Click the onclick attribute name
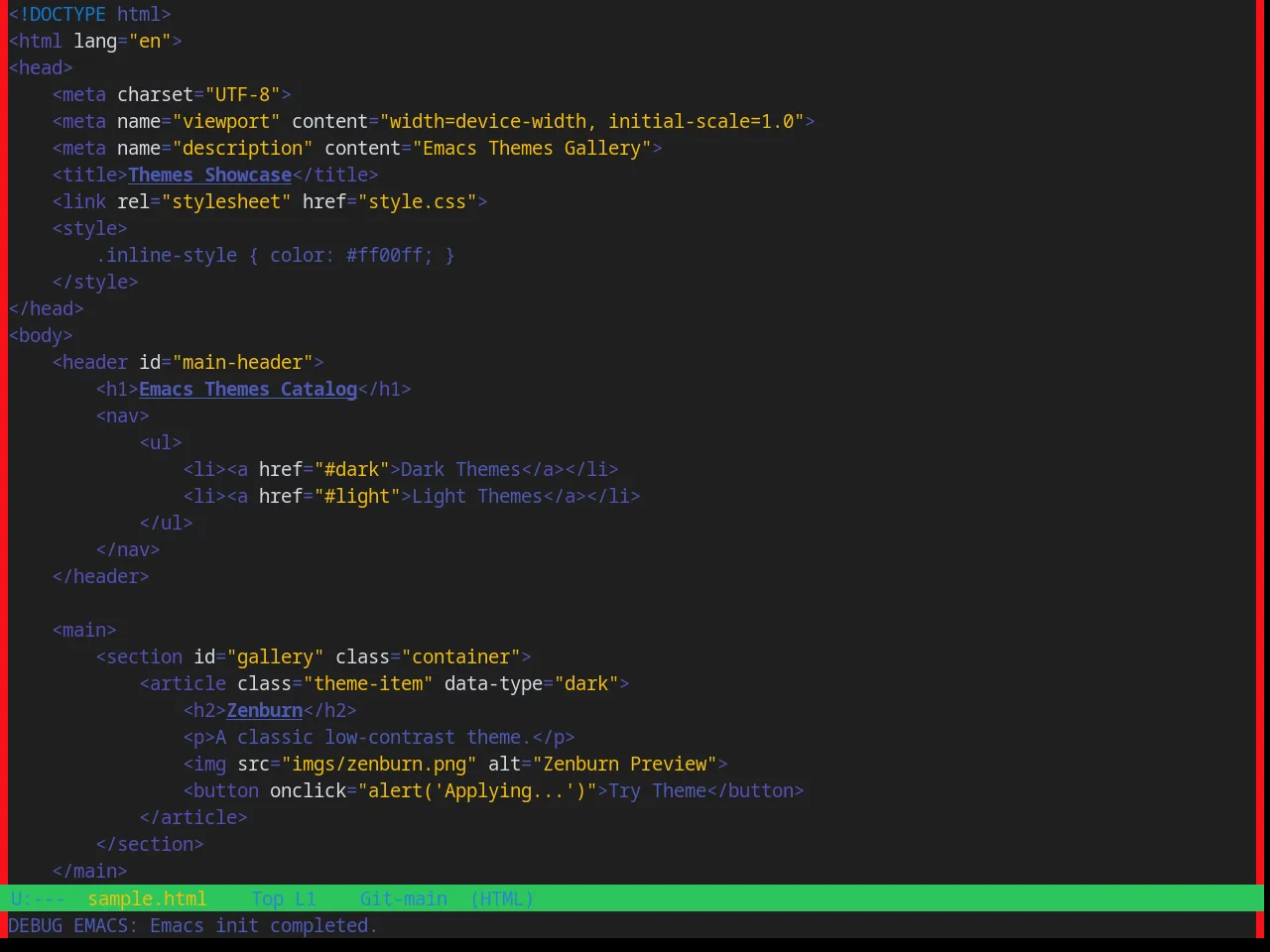 (x=308, y=790)
